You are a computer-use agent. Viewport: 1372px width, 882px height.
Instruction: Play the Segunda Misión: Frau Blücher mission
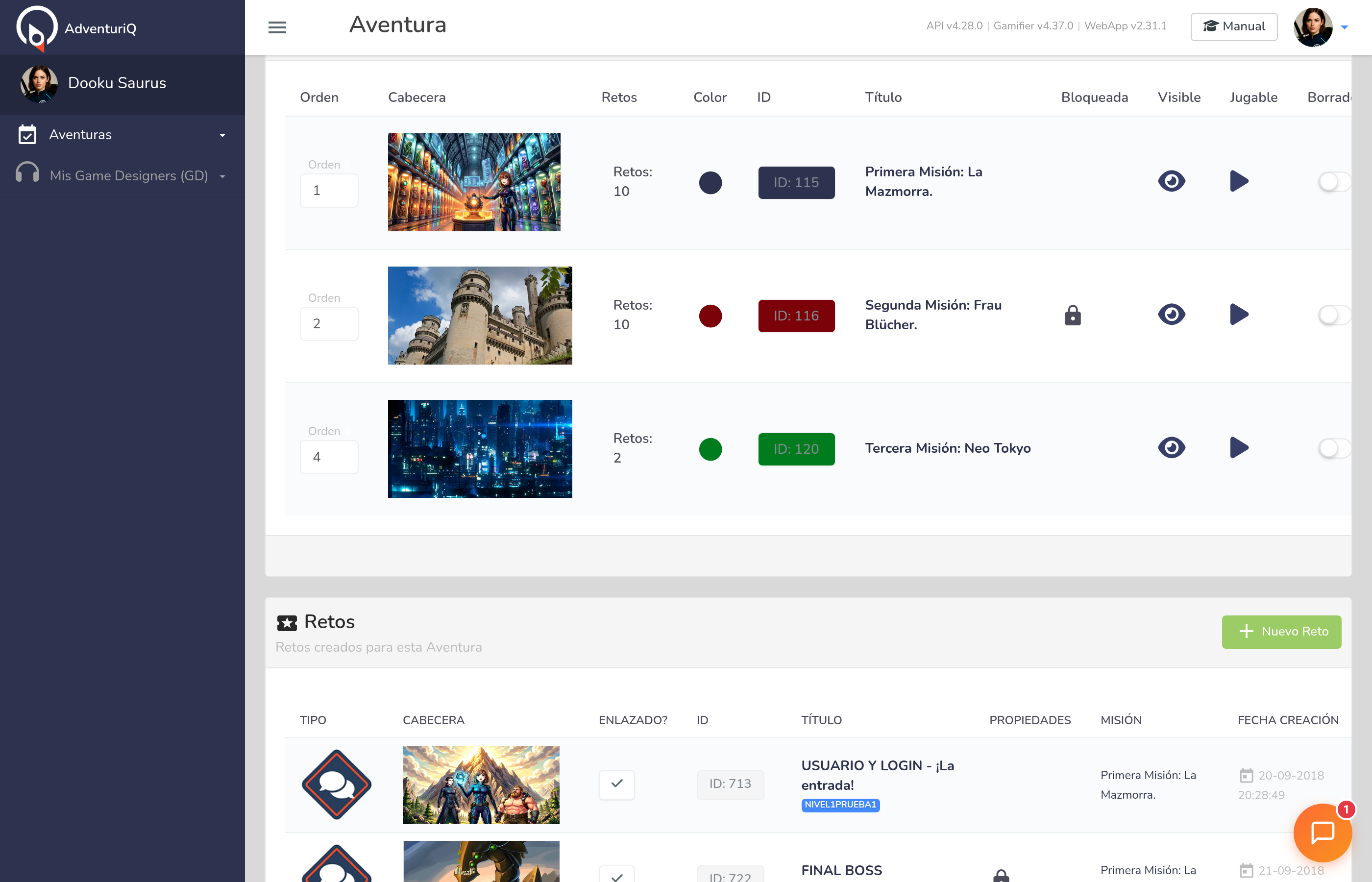coord(1239,315)
